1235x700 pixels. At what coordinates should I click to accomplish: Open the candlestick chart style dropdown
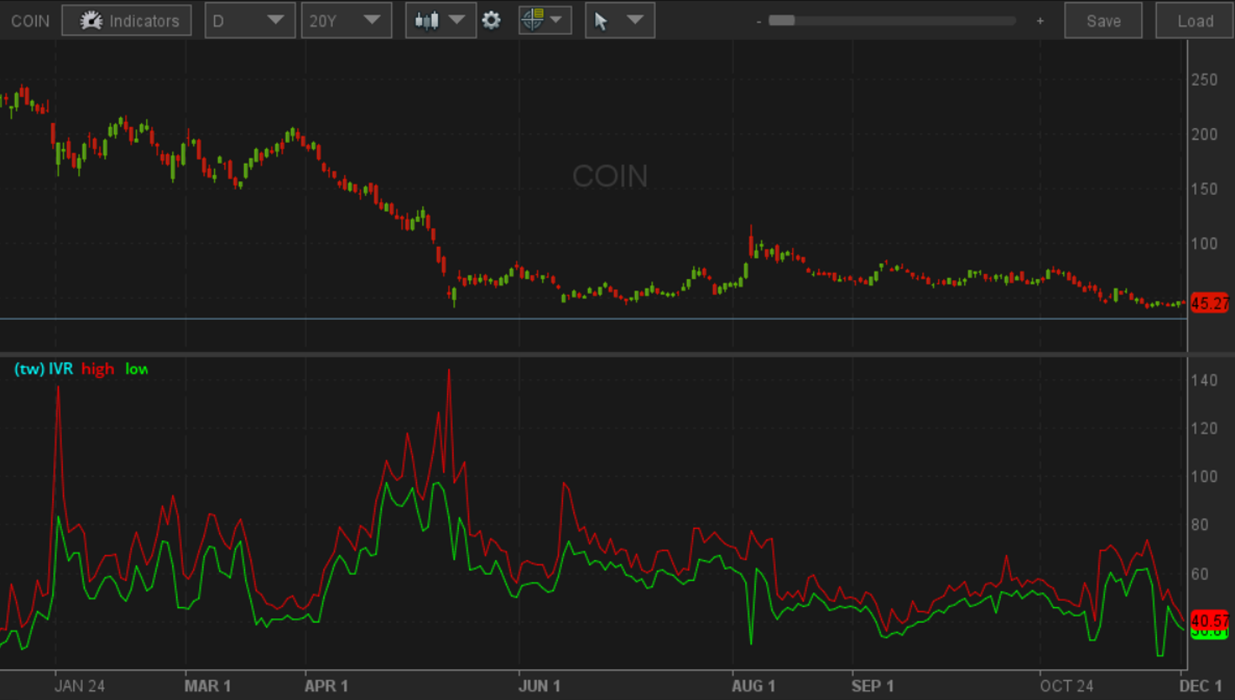coord(440,20)
